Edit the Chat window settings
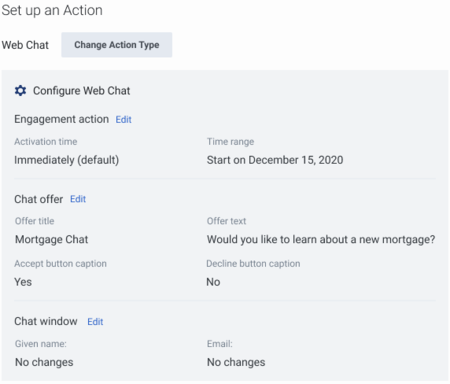Screen dimensions: 450x384 coord(95,322)
